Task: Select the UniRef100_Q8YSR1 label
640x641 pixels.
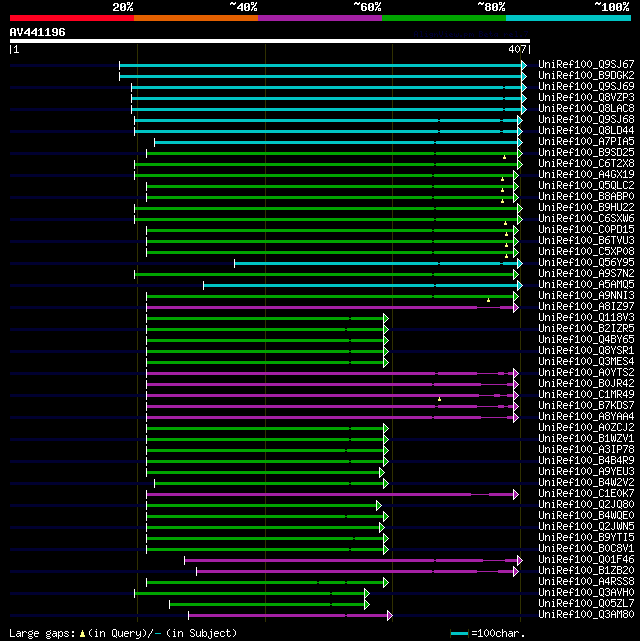Action: click(x=586, y=351)
